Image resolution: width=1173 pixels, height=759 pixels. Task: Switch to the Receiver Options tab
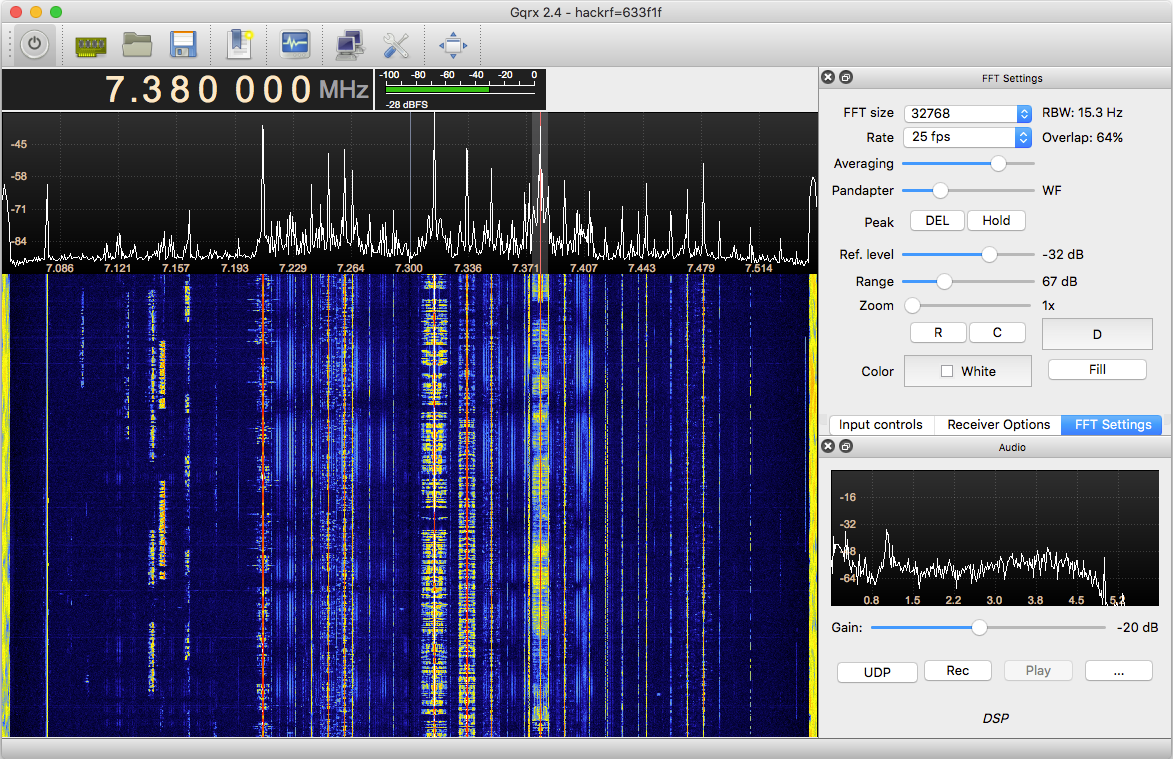tap(998, 425)
